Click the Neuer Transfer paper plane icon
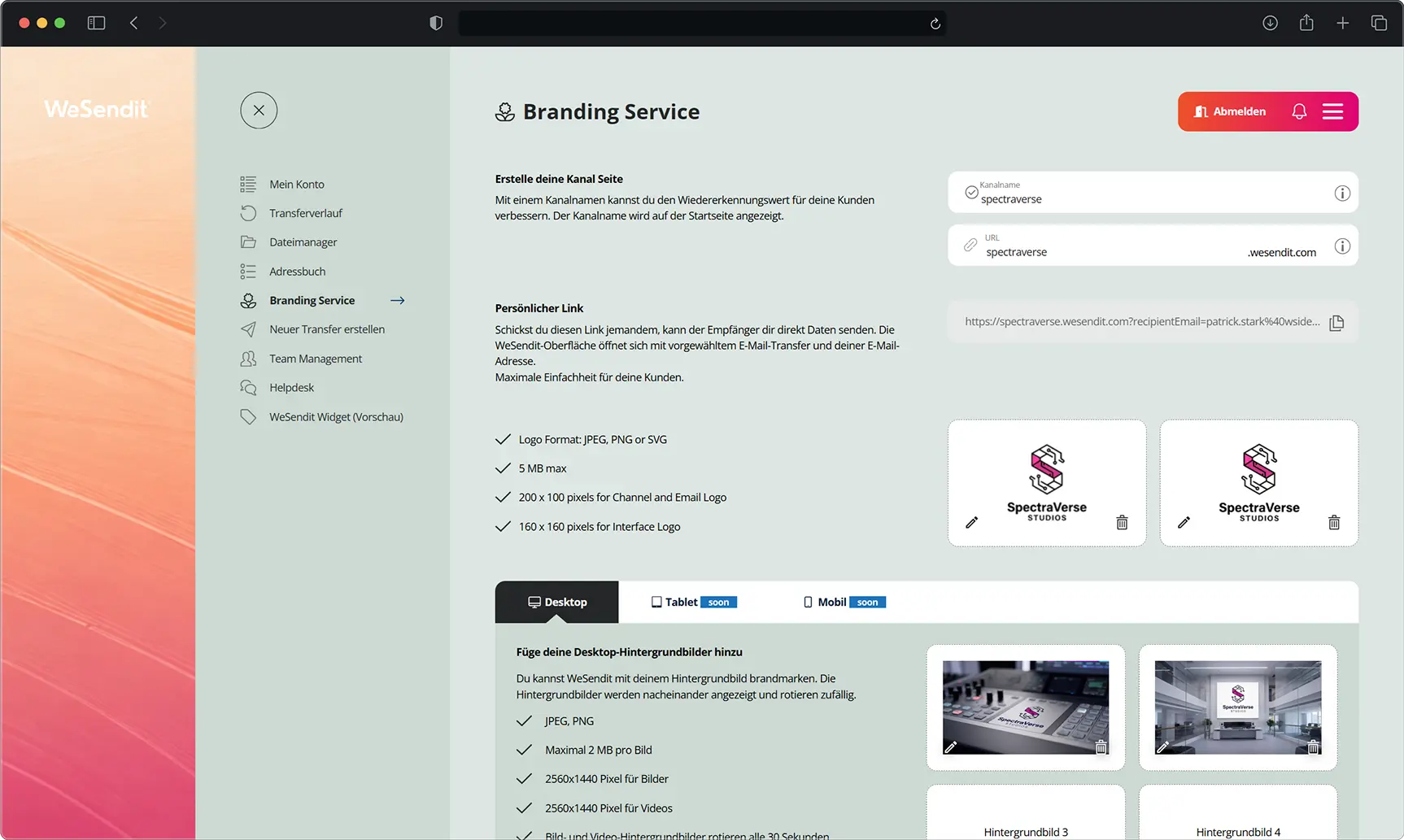Image resolution: width=1404 pixels, height=840 pixels. (x=248, y=329)
